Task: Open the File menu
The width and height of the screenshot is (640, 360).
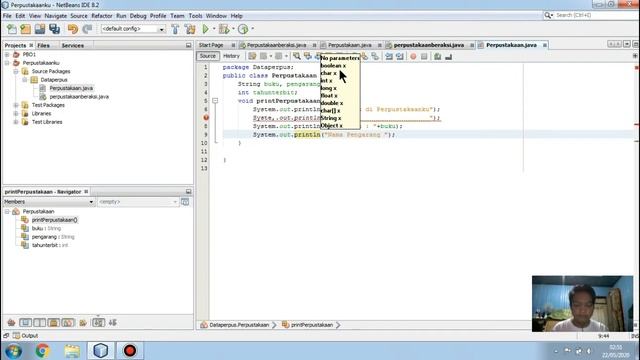Action: click(7, 16)
